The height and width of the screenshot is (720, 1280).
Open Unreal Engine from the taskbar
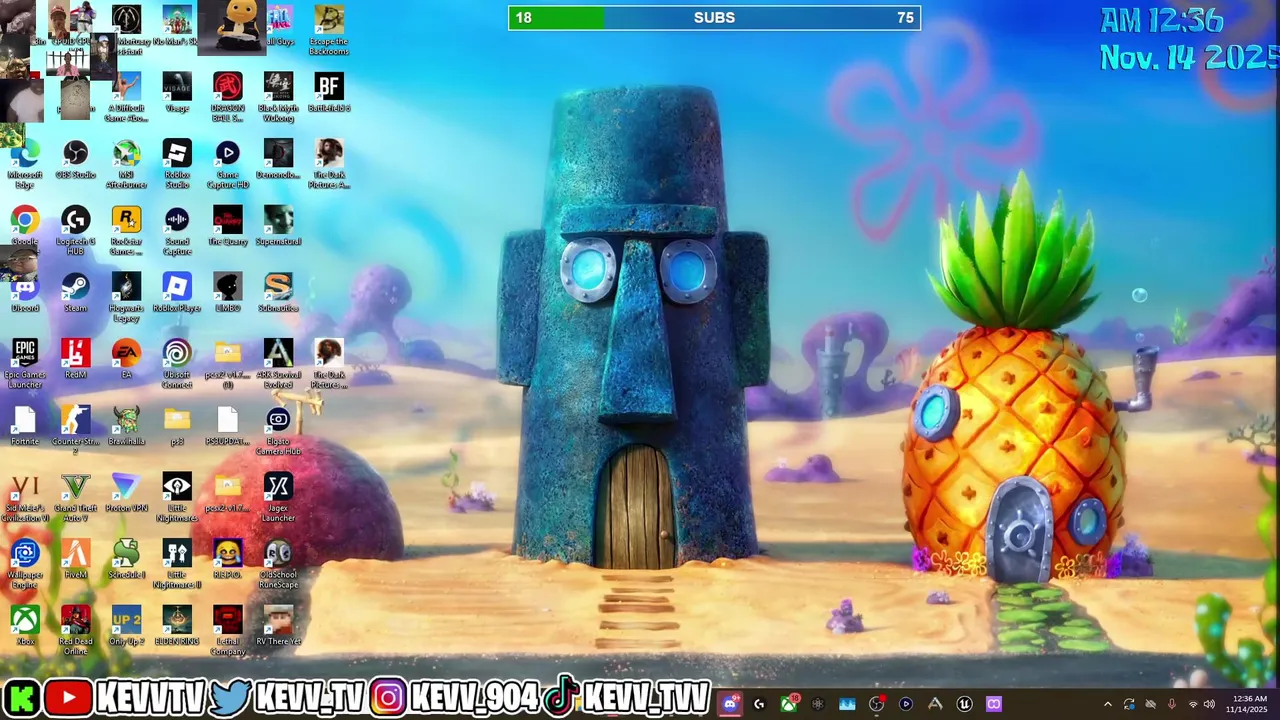click(x=964, y=704)
